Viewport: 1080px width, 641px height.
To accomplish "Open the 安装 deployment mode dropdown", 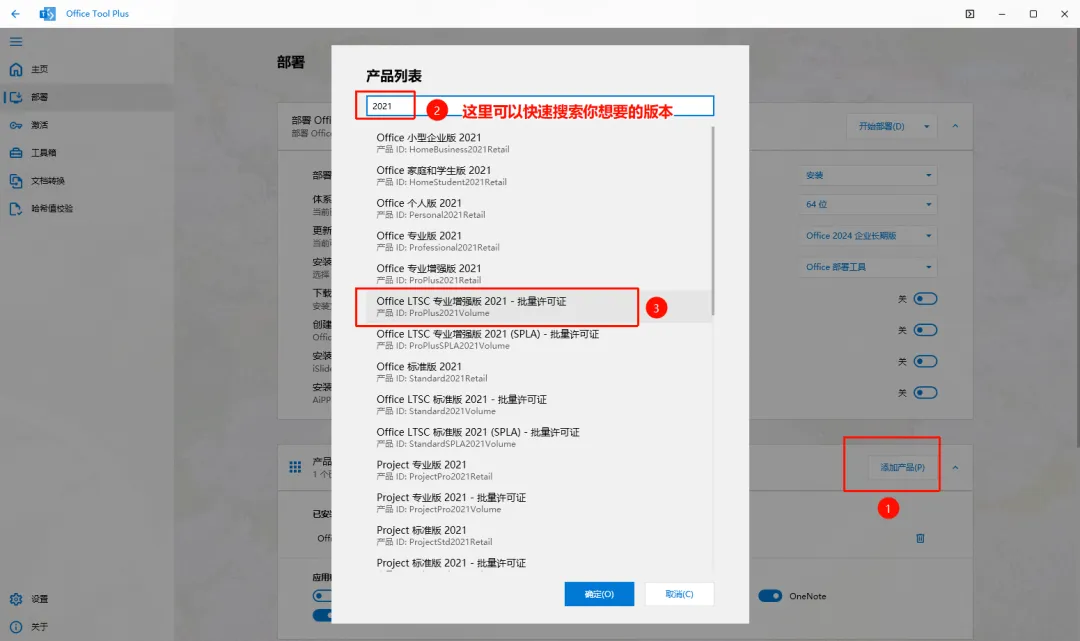I will (x=869, y=176).
